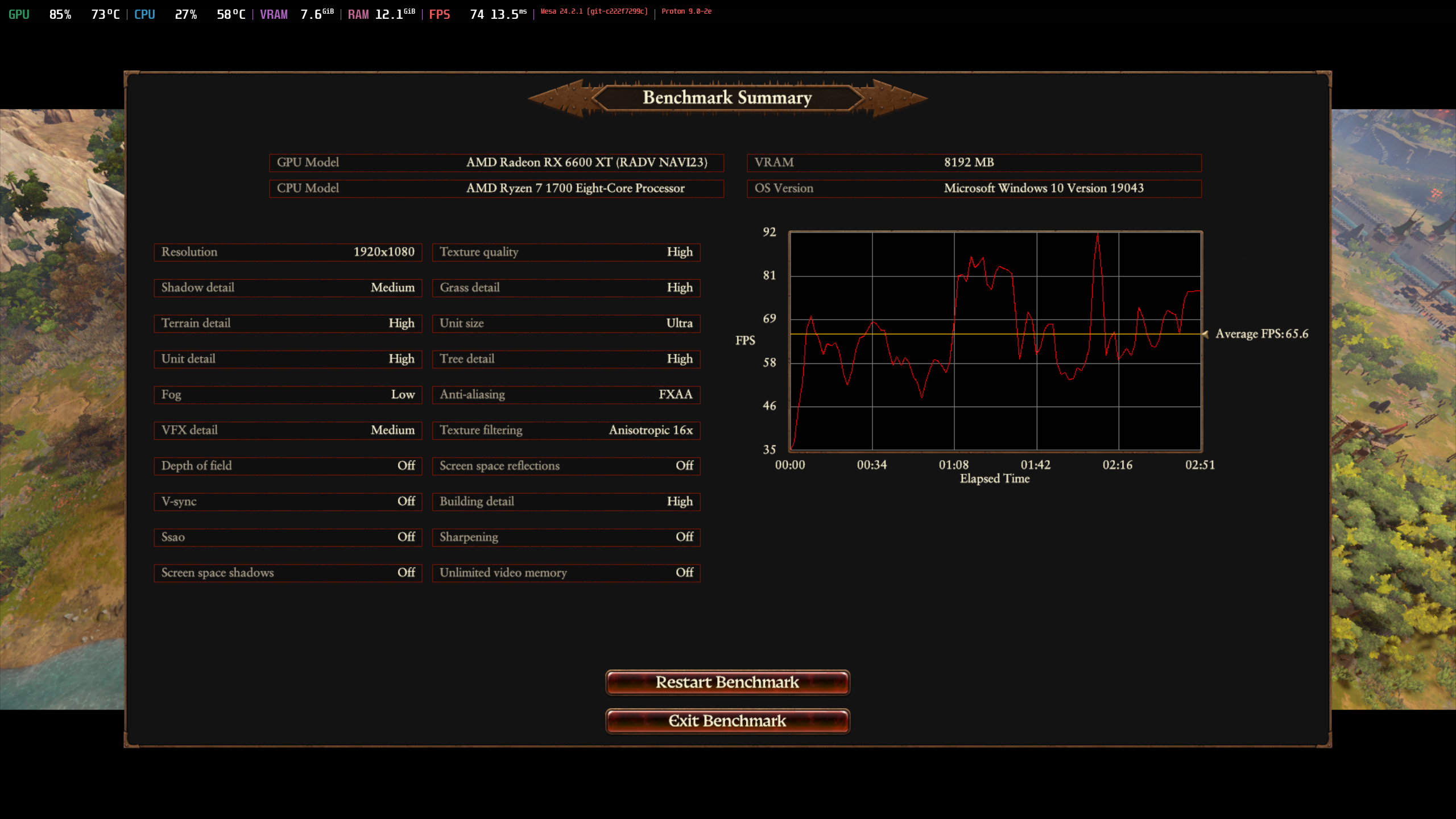The height and width of the screenshot is (819, 1456).
Task: Select the Texture filtering Anisotropic 16x row
Action: (566, 430)
